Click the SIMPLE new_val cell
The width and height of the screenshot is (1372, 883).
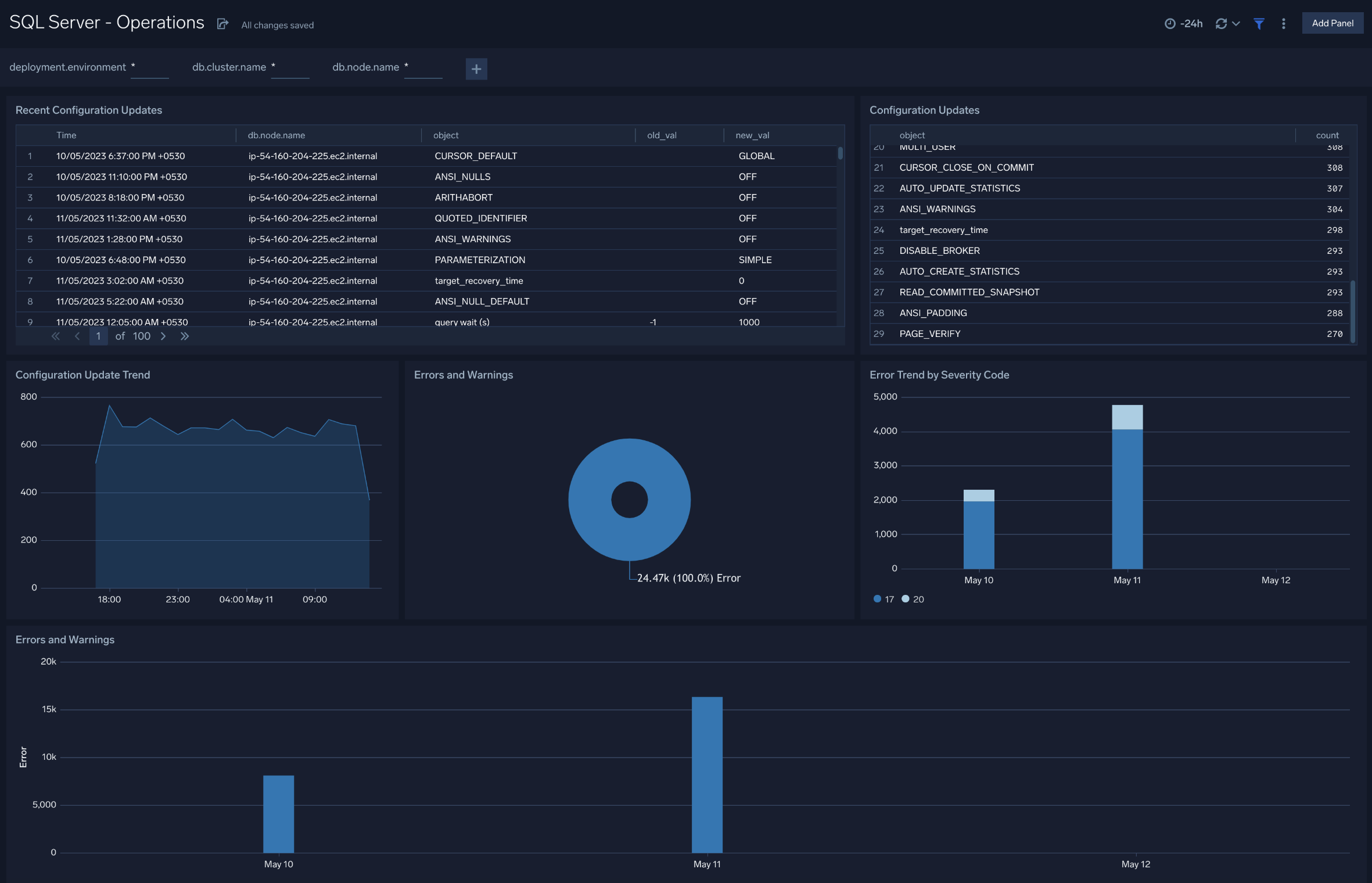(x=755, y=260)
